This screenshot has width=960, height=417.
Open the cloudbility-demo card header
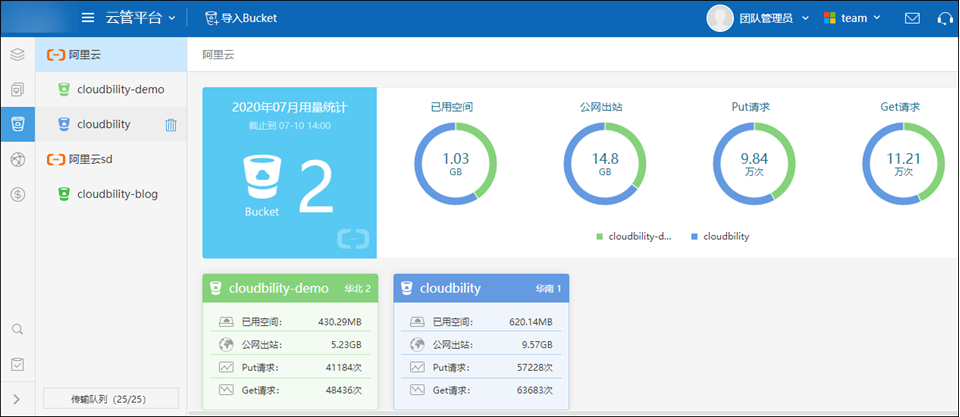point(290,288)
